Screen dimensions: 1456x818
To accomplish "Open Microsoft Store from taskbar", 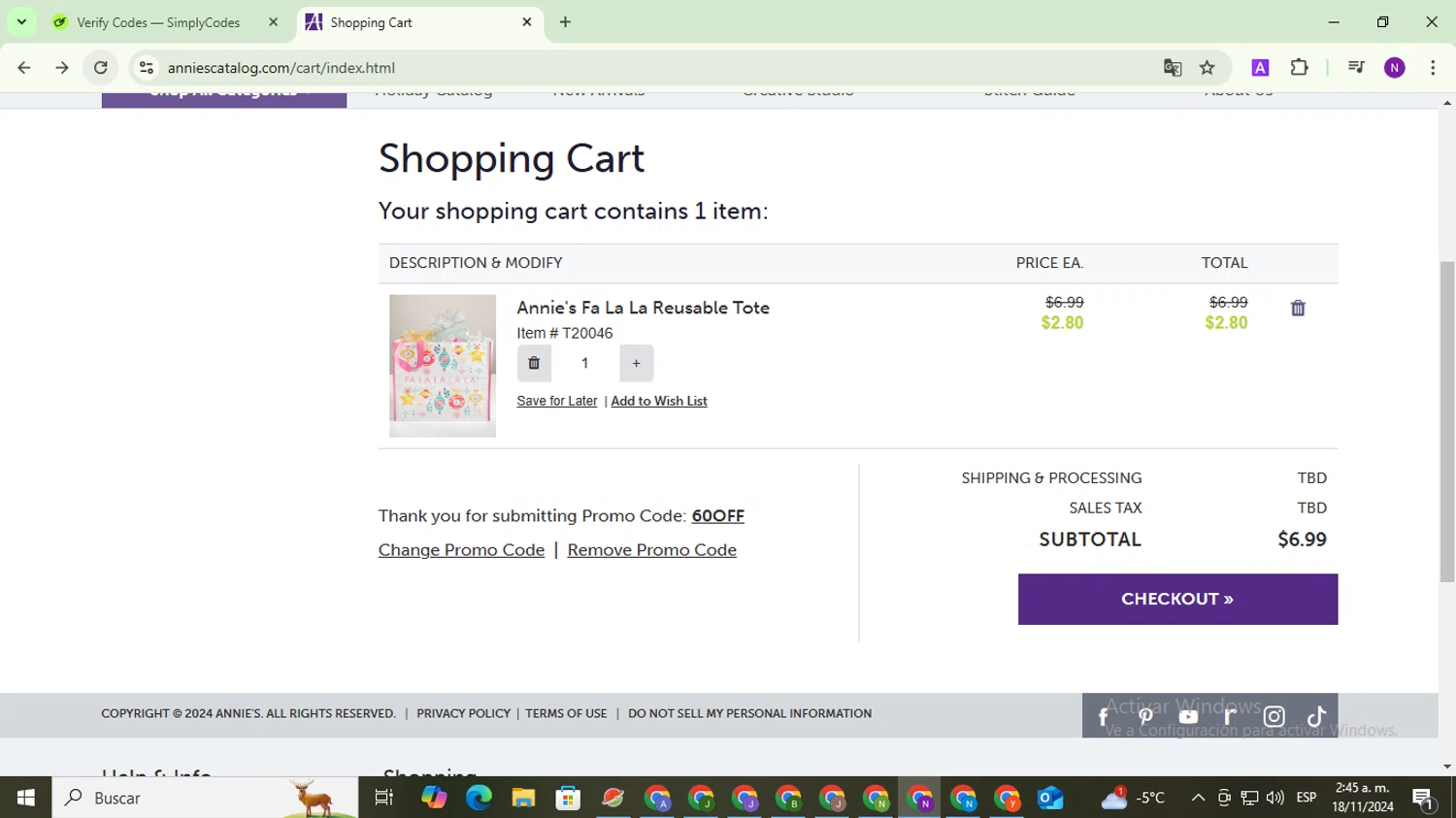I will tap(568, 798).
